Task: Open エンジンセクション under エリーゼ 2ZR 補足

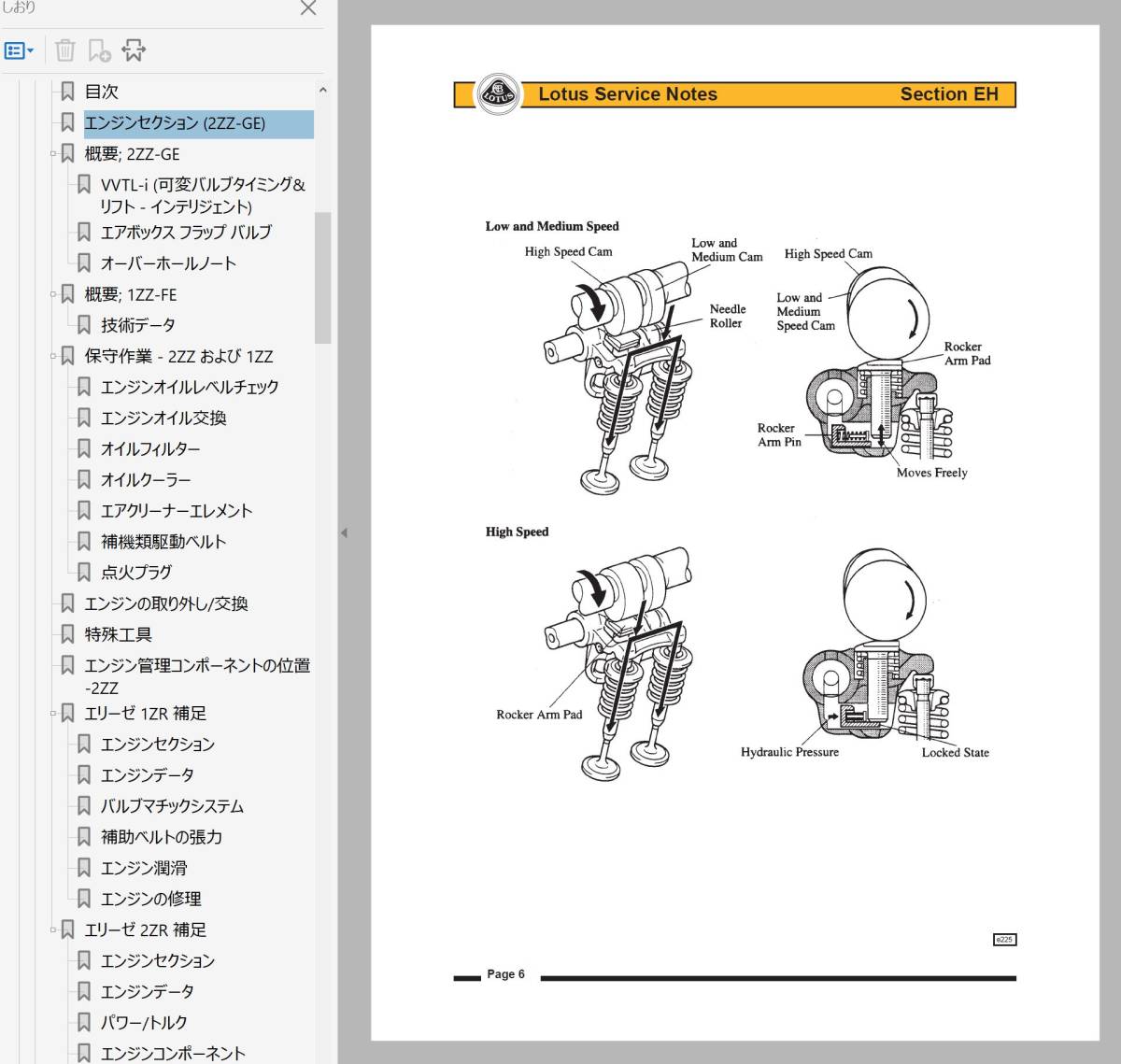Action: click(x=158, y=961)
